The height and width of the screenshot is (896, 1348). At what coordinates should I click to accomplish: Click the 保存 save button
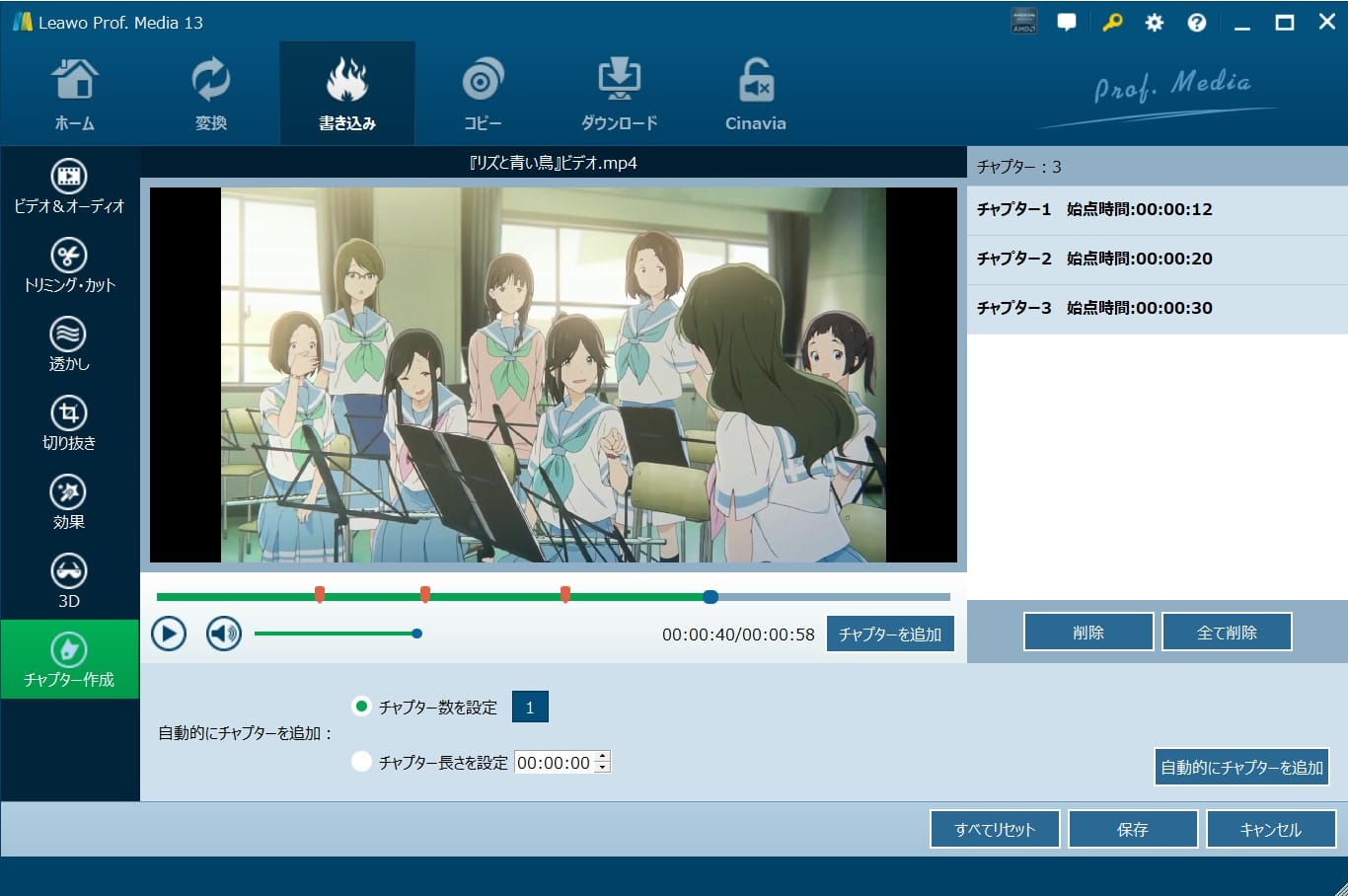pos(1133,829)
